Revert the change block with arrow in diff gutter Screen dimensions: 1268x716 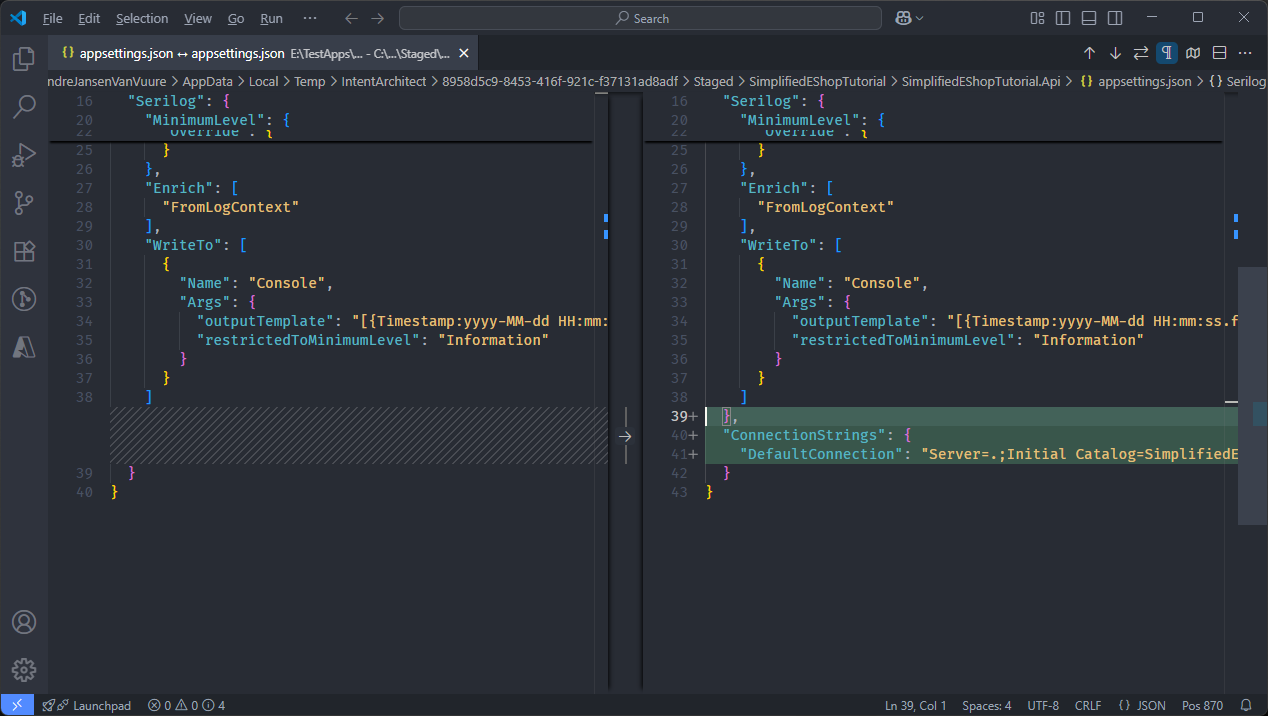coord(625,436)
